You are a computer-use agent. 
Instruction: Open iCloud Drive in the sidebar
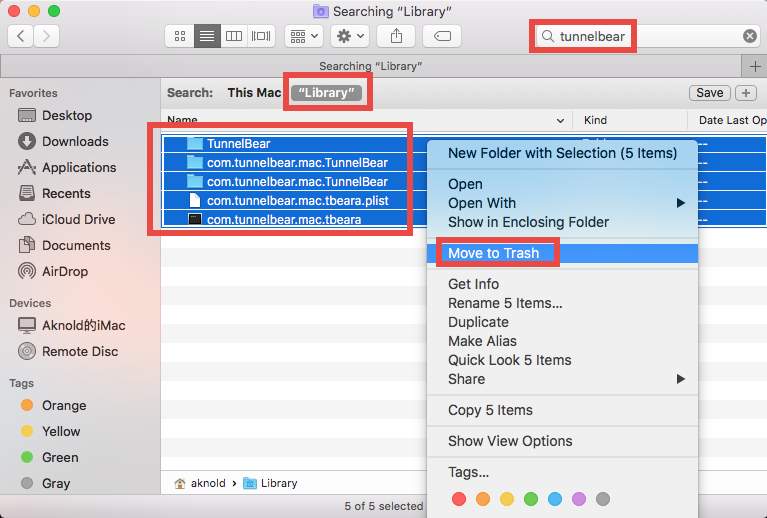pos(67,219)
